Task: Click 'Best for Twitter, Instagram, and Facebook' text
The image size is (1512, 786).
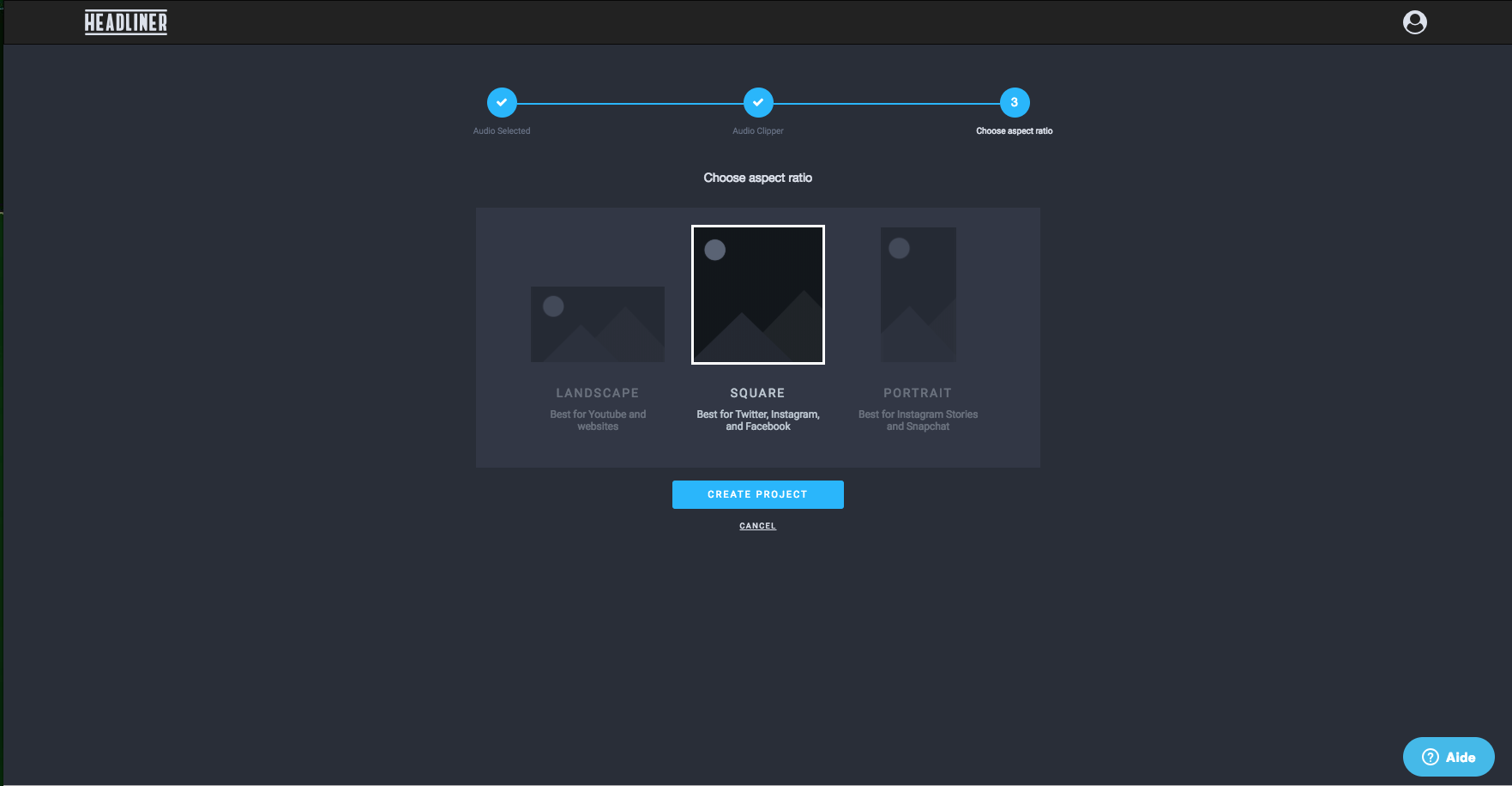Action: click(x=758, y=420)
